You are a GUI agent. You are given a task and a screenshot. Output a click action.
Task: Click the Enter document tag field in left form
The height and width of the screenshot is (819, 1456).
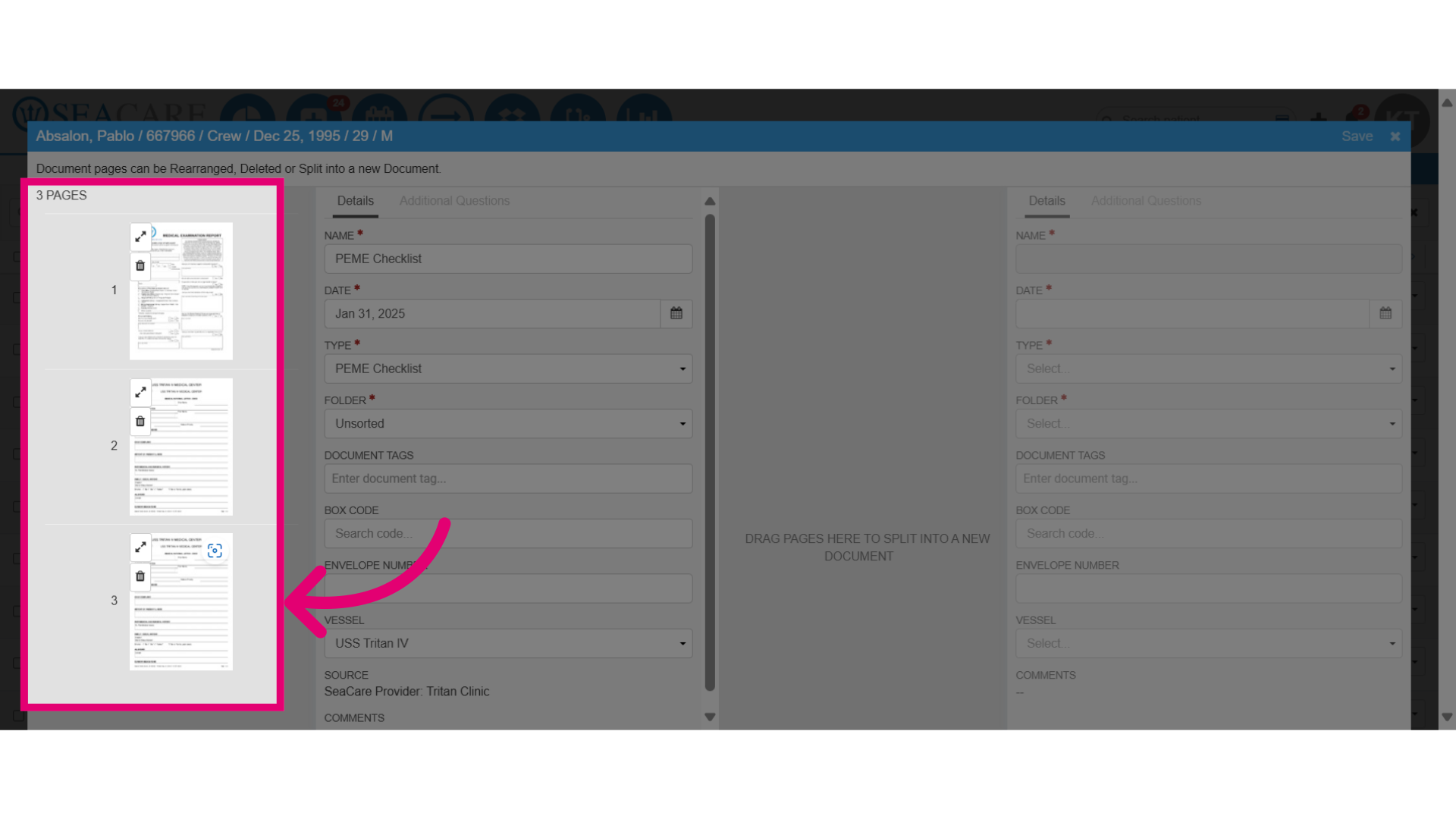pyautogui.click(x=508, y=479)
